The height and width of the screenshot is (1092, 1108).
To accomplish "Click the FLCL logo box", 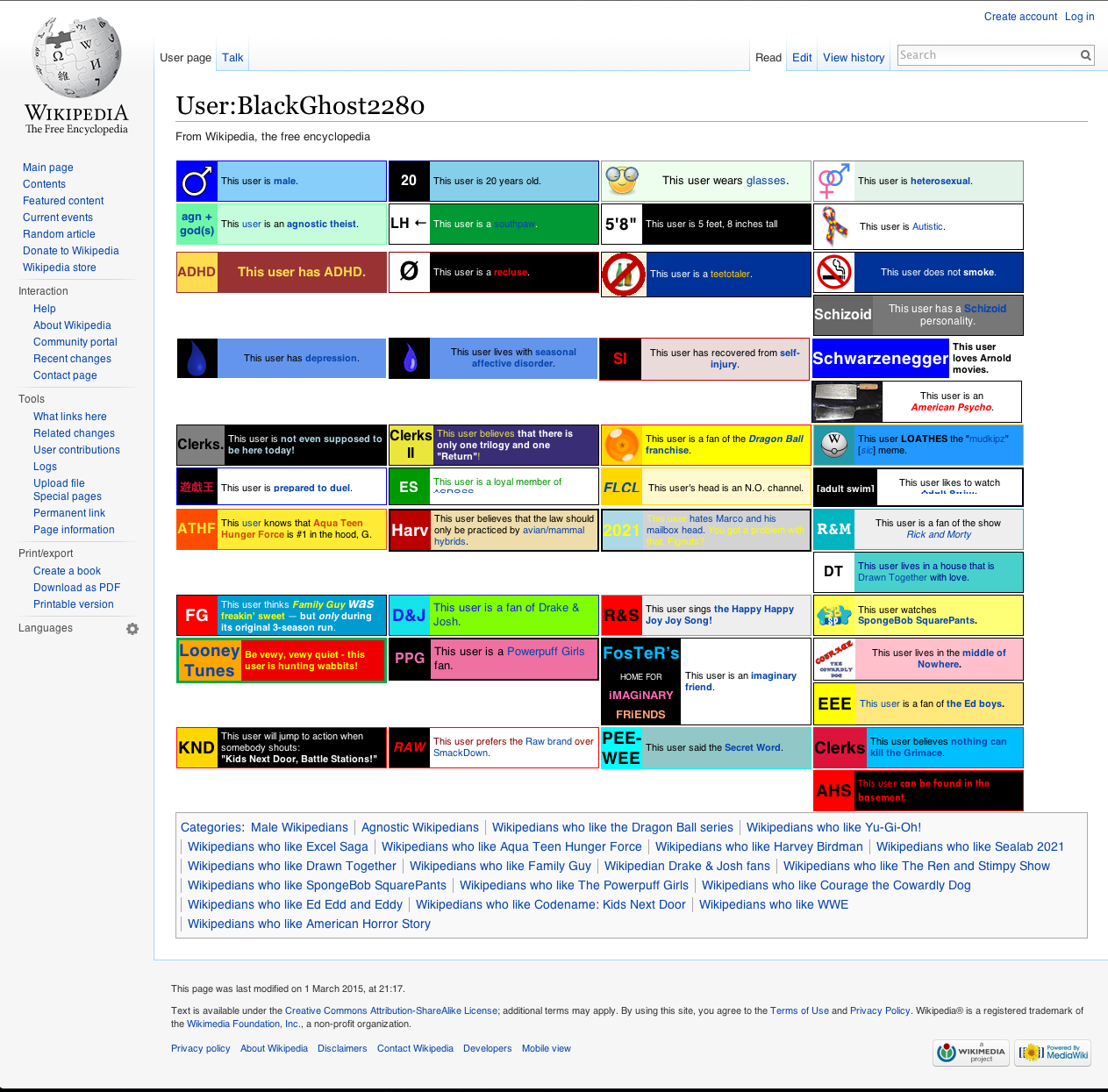I will [622, 488].
